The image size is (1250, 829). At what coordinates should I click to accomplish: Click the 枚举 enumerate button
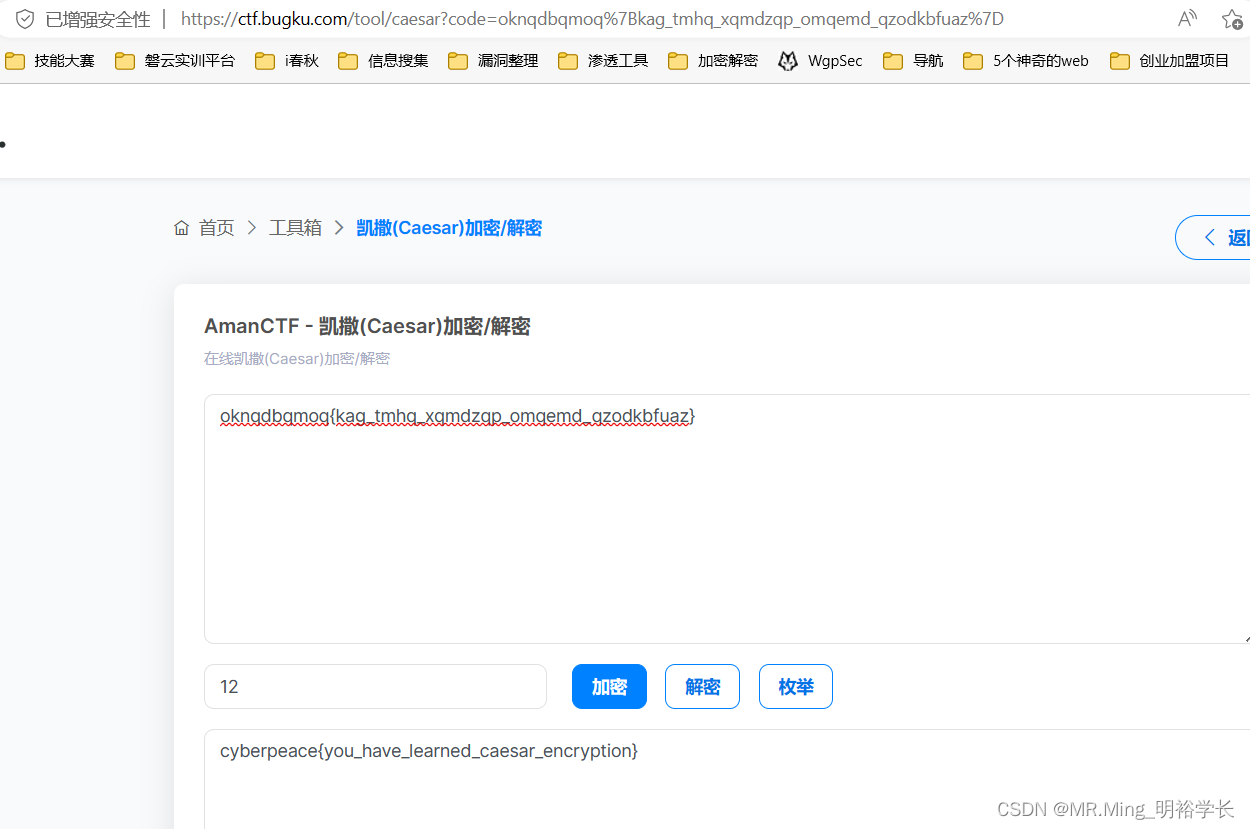(795, 686)
